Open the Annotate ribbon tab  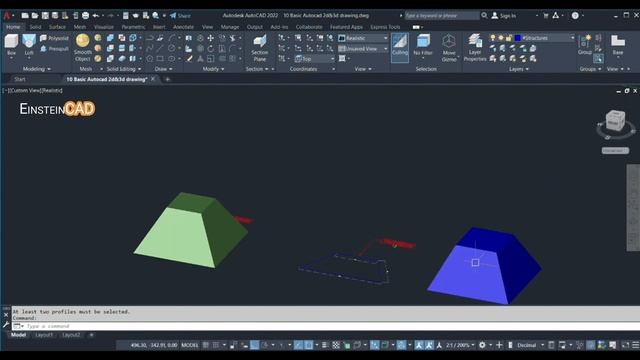click(183, 27)
